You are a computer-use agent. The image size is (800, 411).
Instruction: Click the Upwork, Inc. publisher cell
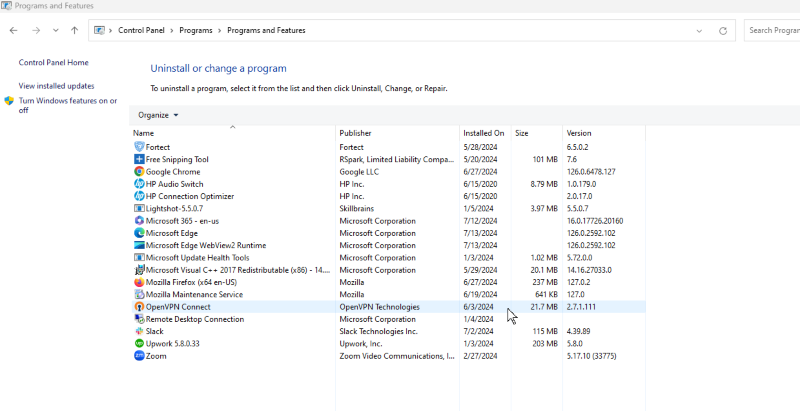(x=361, y=344)
